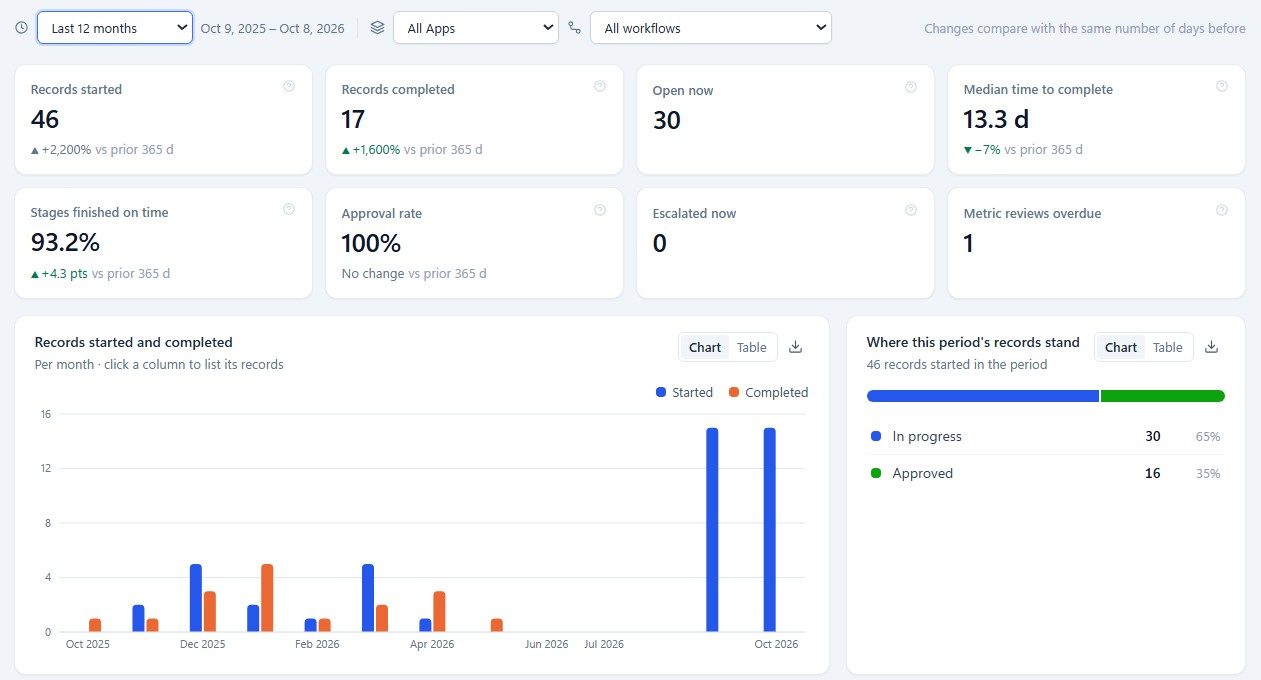Open help icon on Median time to complete card
The image size is (1261, 680).
pyautogui.click(x=1222, y=86)
